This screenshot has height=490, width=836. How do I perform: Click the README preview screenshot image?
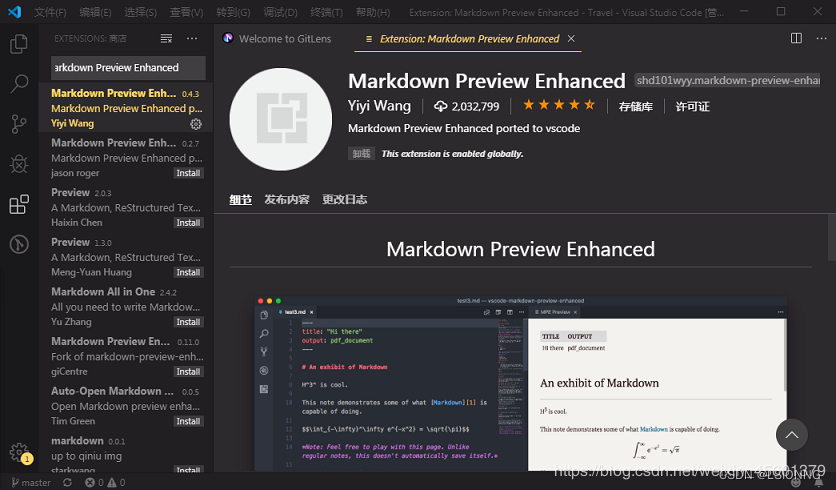520,383
